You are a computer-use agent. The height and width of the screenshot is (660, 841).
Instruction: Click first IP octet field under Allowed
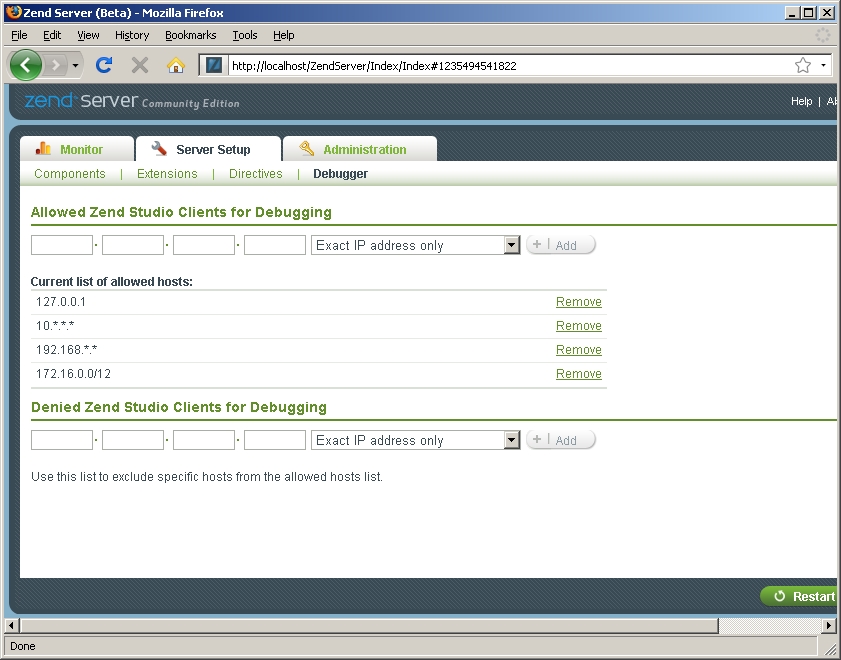tap(62, 245)
